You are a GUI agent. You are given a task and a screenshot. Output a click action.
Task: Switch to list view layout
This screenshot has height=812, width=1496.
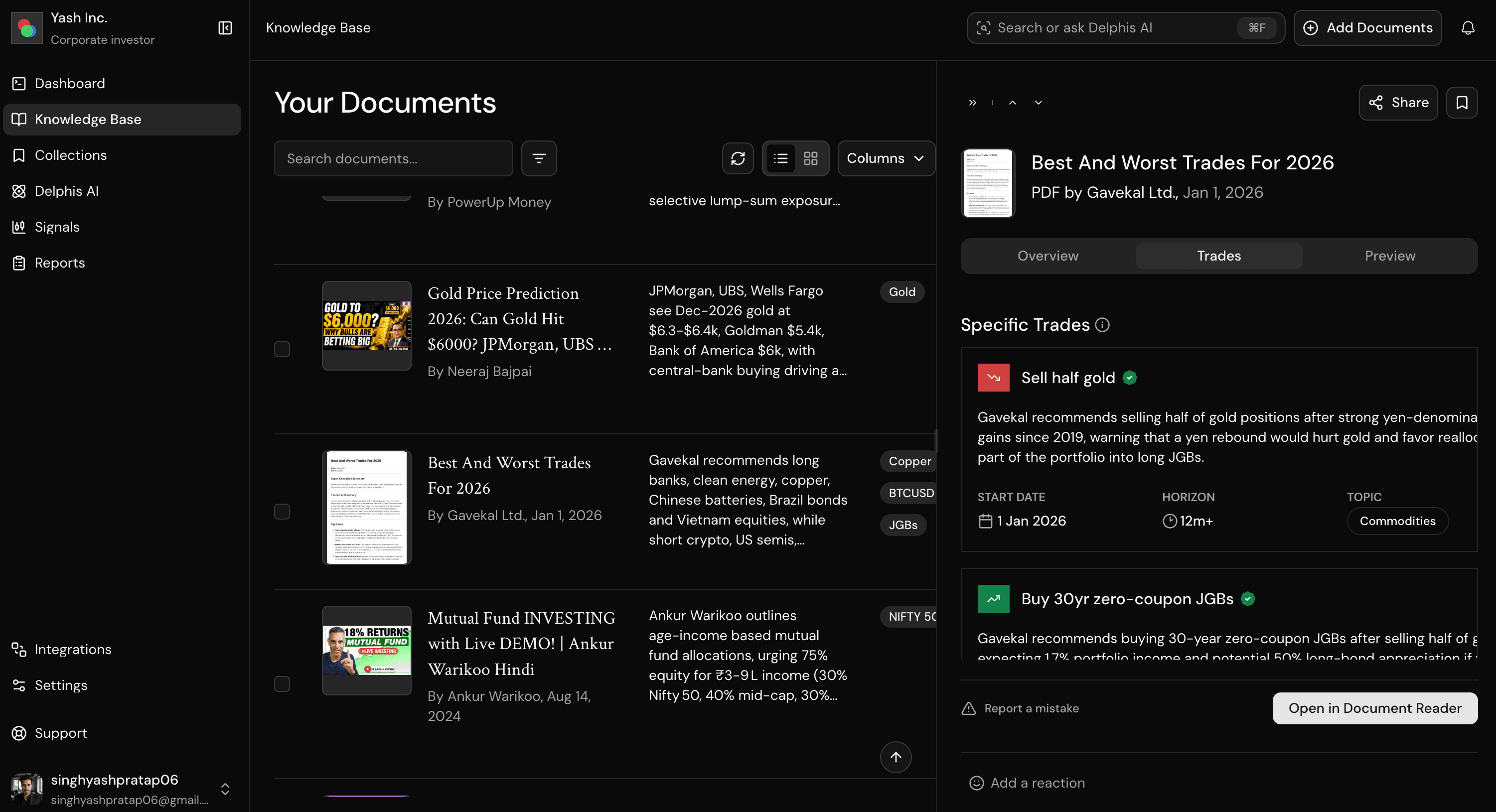(x=780, y=158)
